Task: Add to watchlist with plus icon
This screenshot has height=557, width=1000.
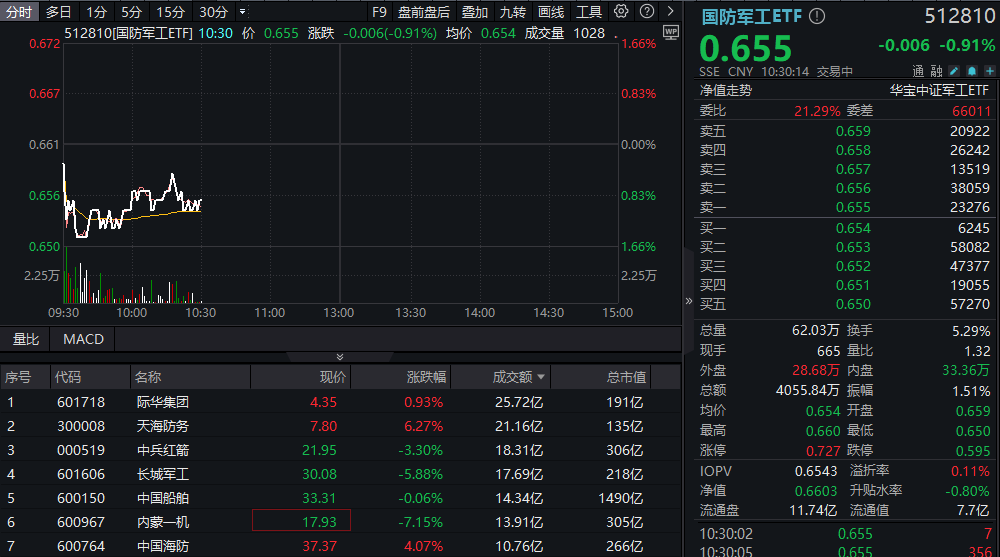Action: (989, 71)
